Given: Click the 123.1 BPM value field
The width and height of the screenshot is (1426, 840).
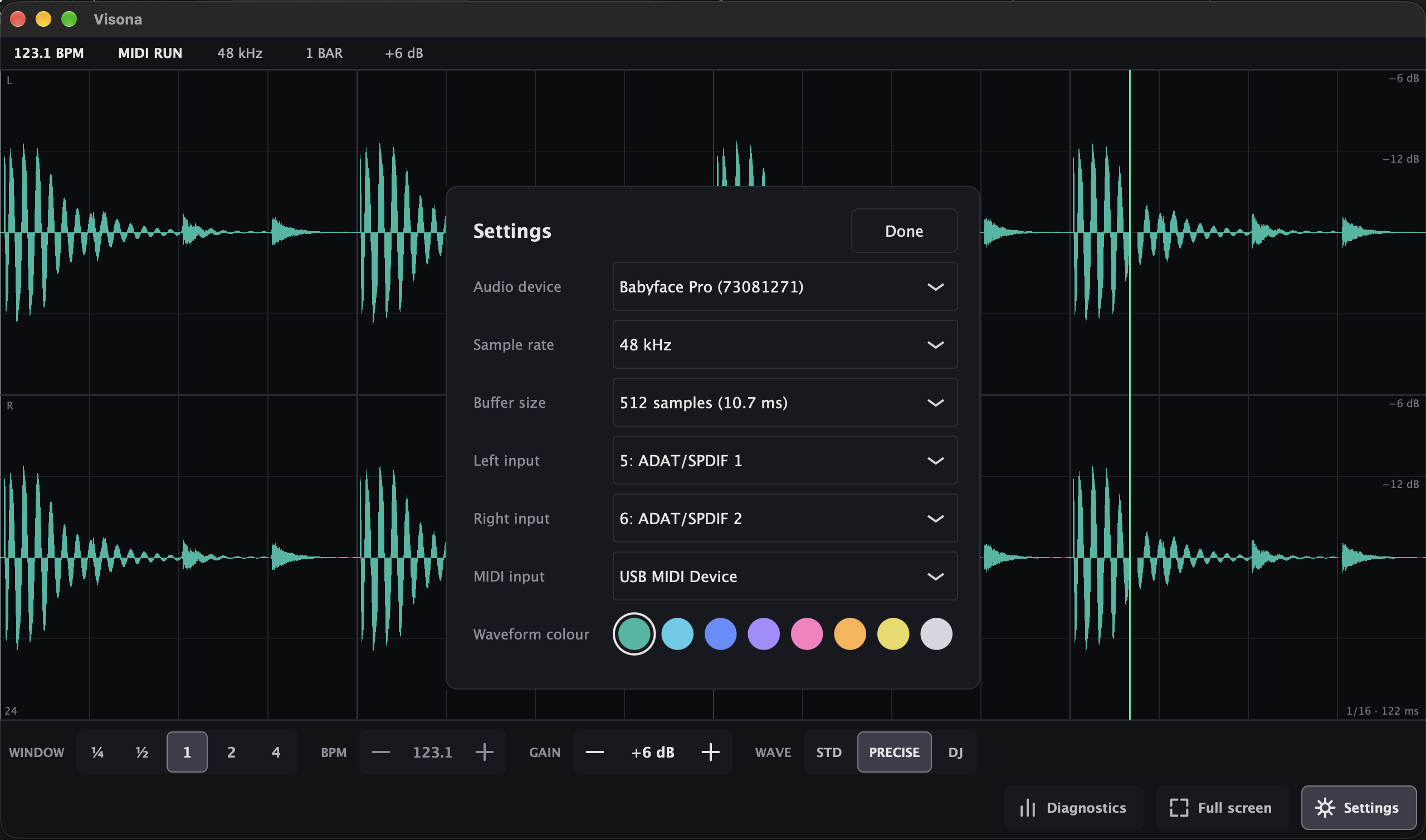Looking at the screenshot, I should pos(432,752).
